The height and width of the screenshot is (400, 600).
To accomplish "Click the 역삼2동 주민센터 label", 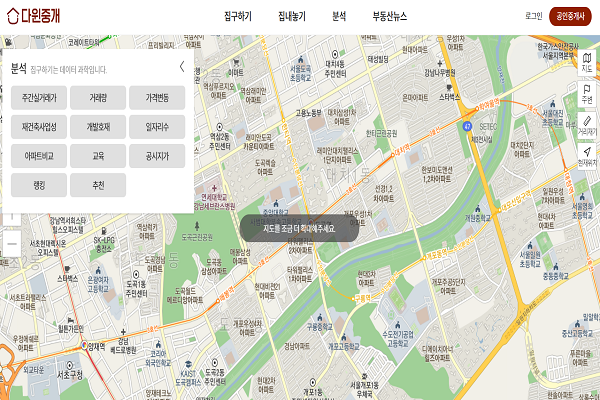I will [x=220, y=141].
